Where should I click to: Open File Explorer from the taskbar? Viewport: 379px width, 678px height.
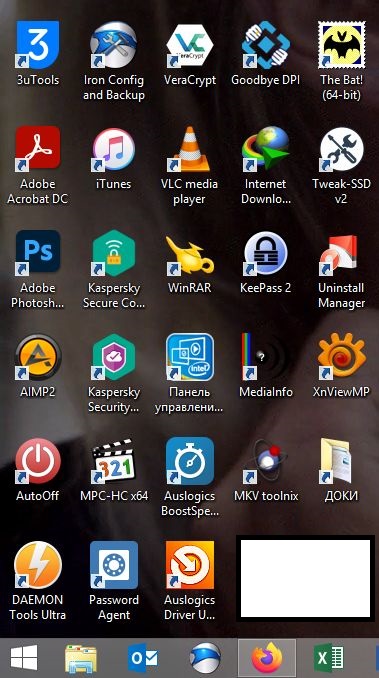81,659
